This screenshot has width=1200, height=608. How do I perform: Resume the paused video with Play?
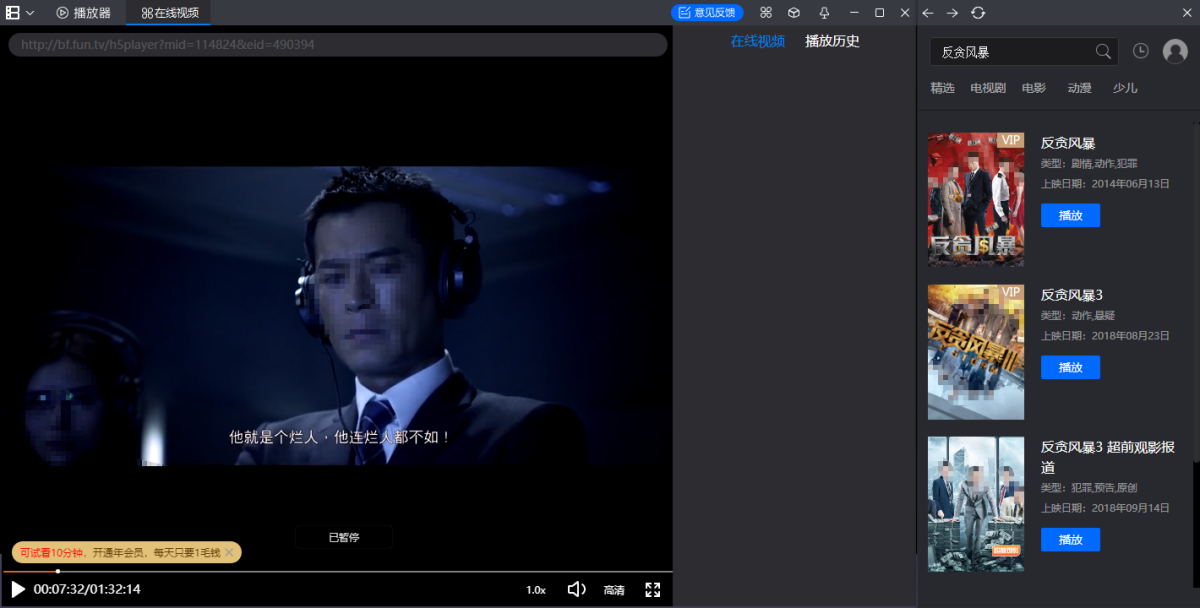18,589
